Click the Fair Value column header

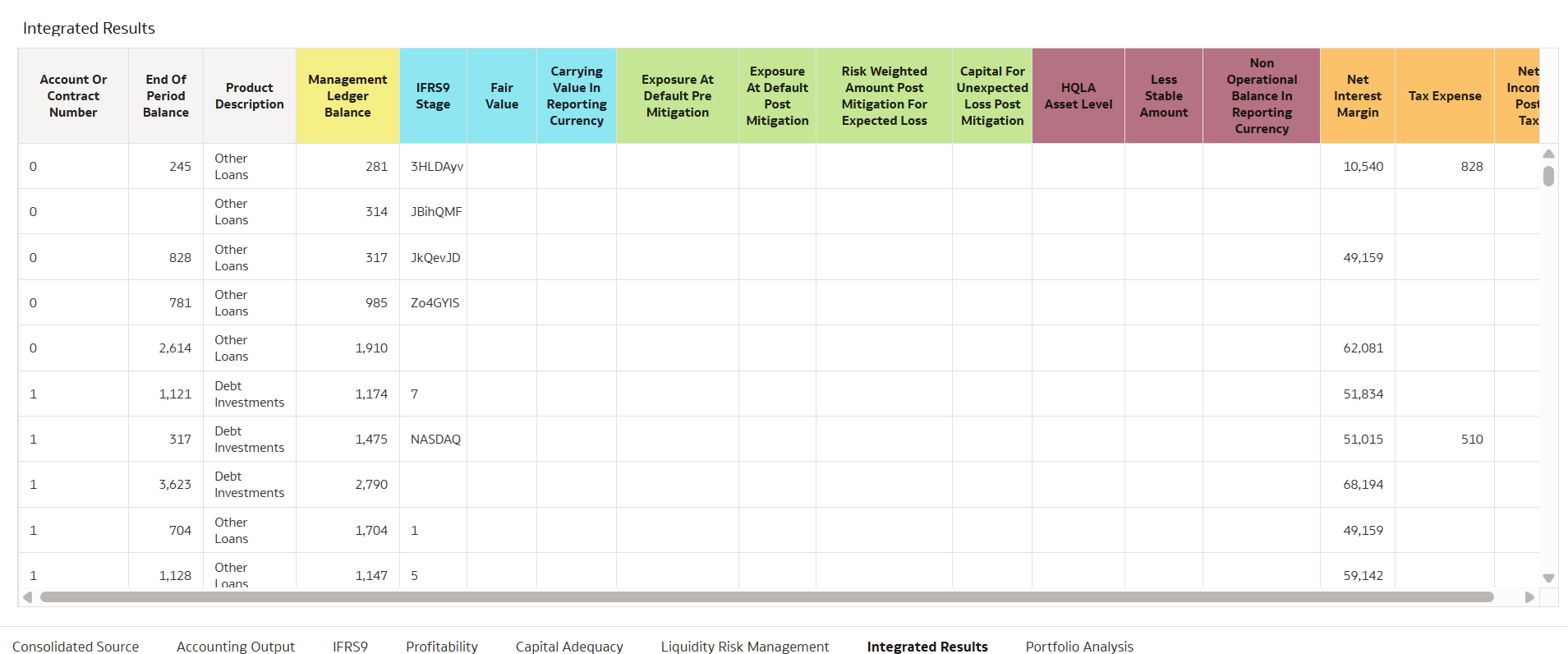(502, 96)
